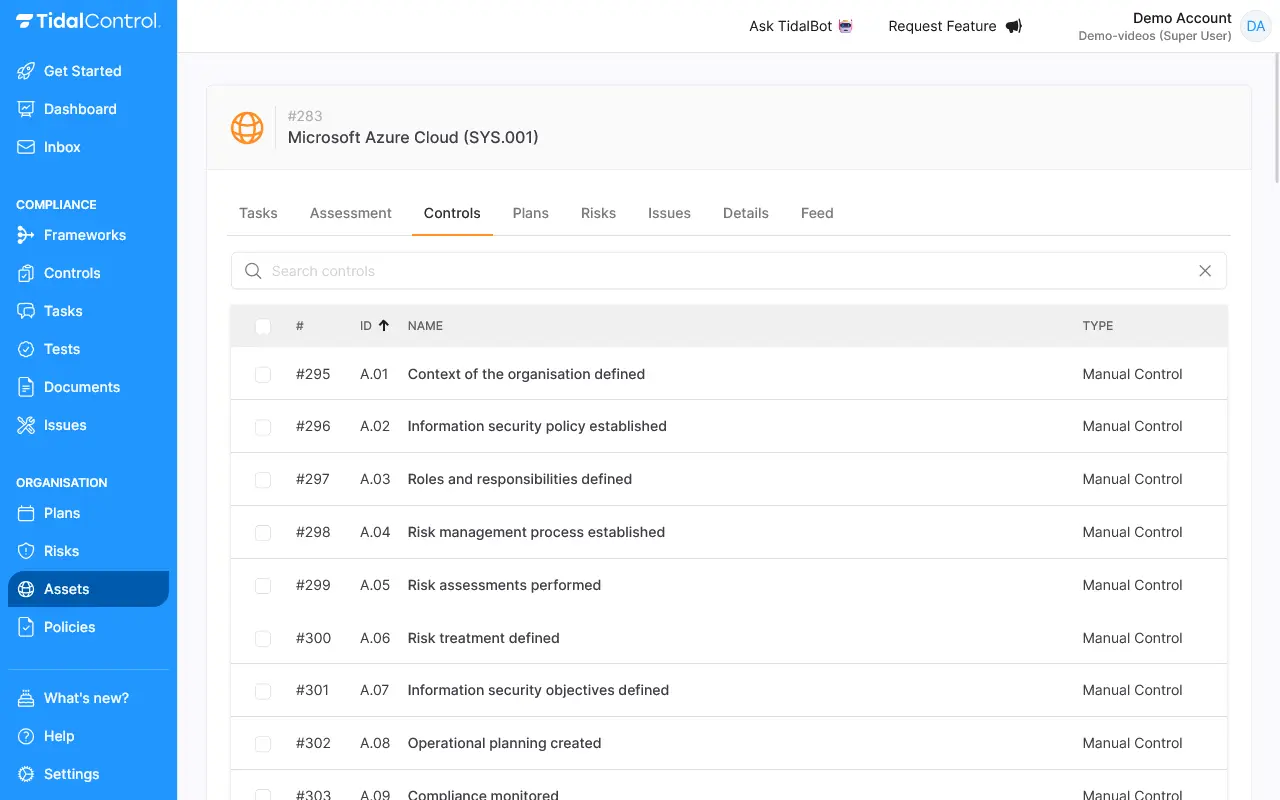1280x800 pixels.
Task: Toggle the ID column sort arrow
Action: [x=383, y=326]
